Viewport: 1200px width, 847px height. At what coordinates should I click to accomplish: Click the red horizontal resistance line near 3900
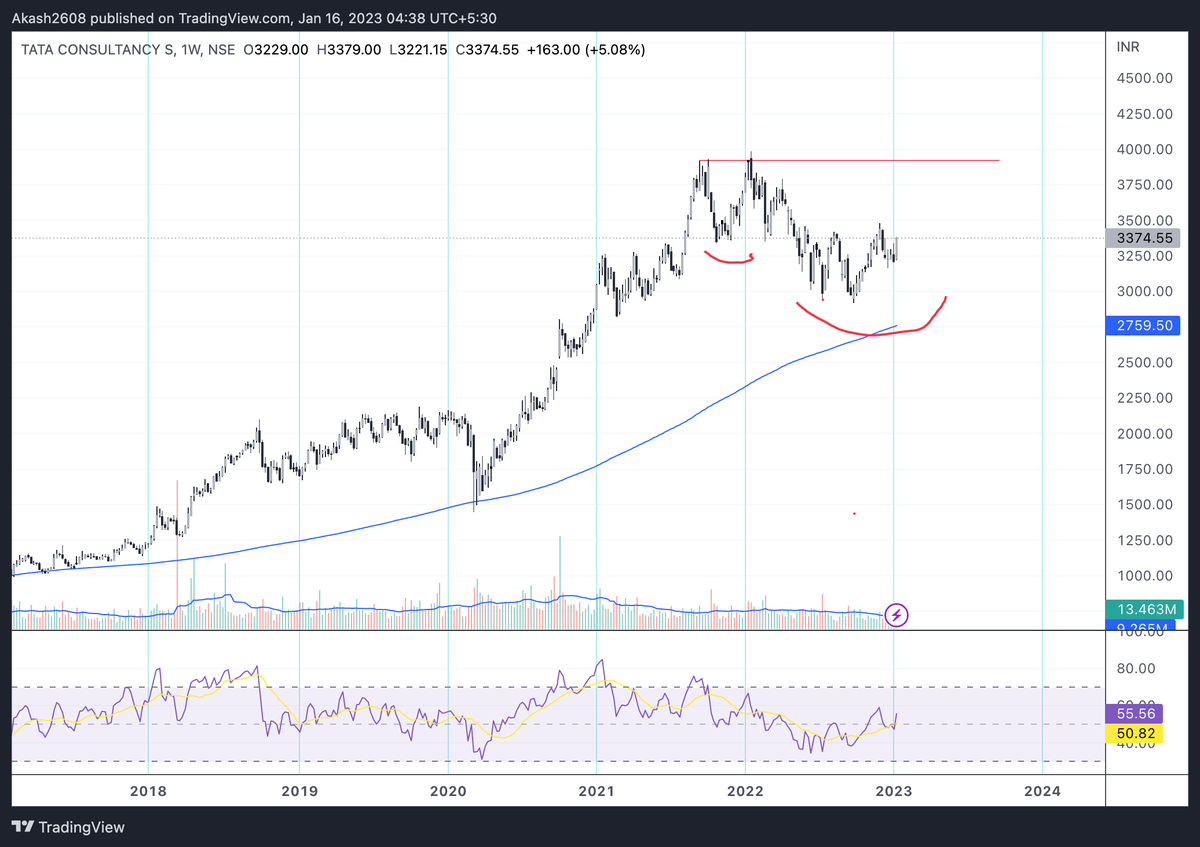[x=850, y=160]
